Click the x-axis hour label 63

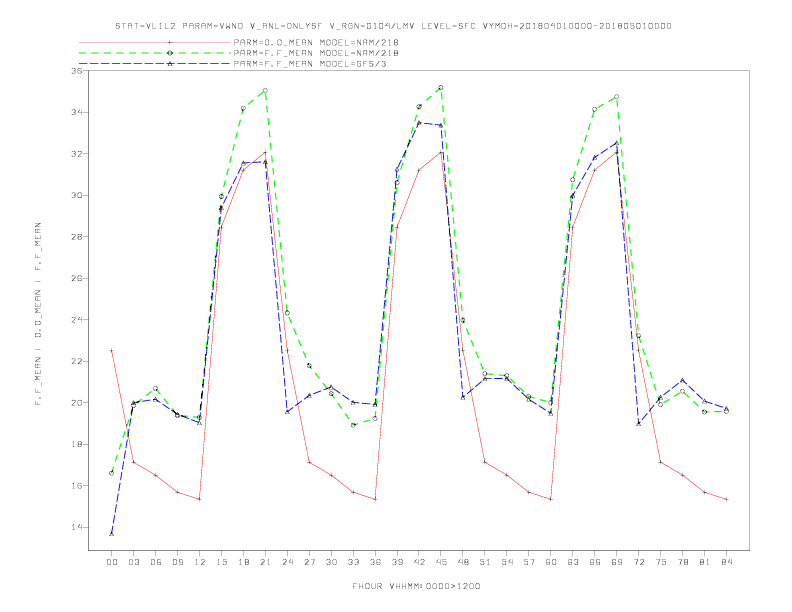[x=573, y=562]
